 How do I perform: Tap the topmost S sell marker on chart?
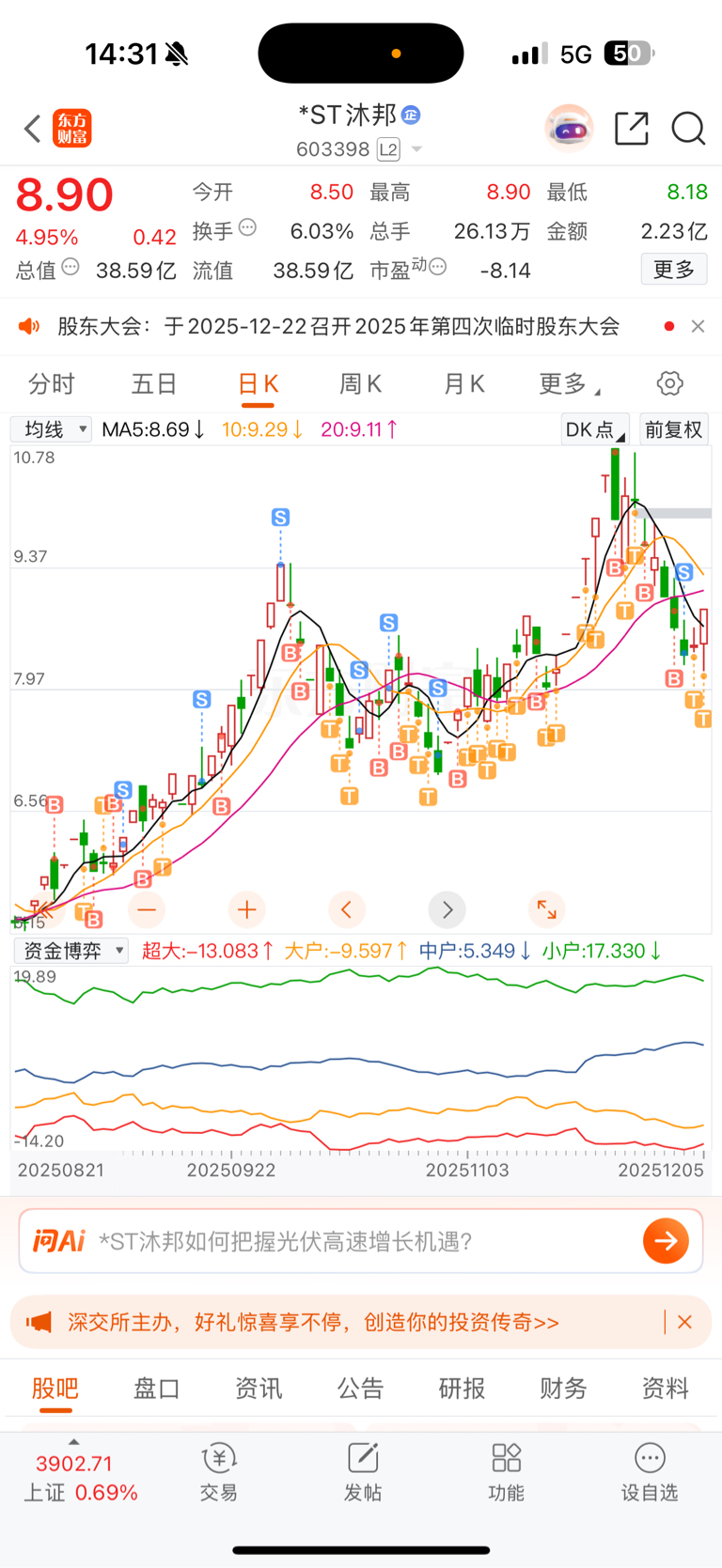coord(280,518)
